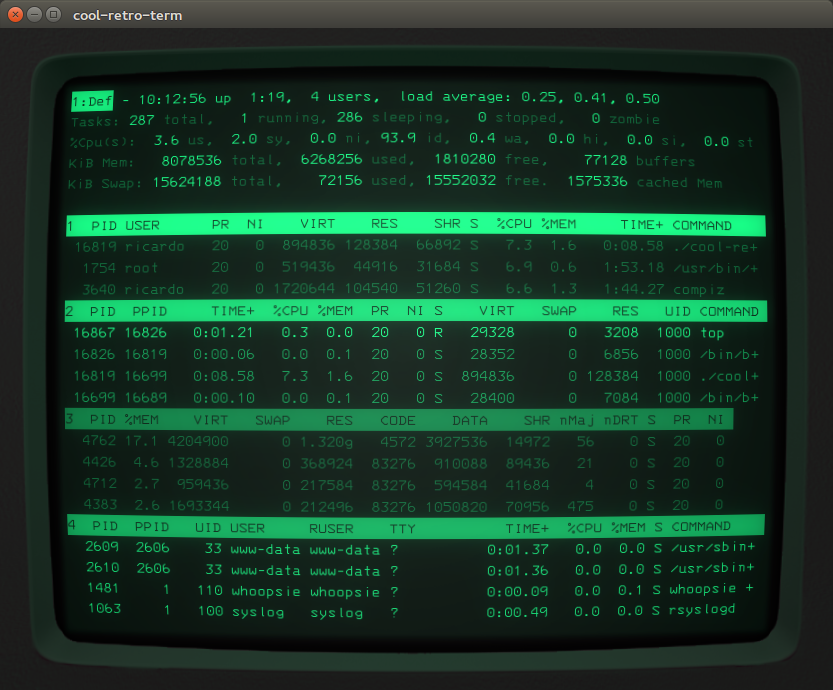
Task: Select the highlighted 1:Def field group label
Action: [92, 100]
